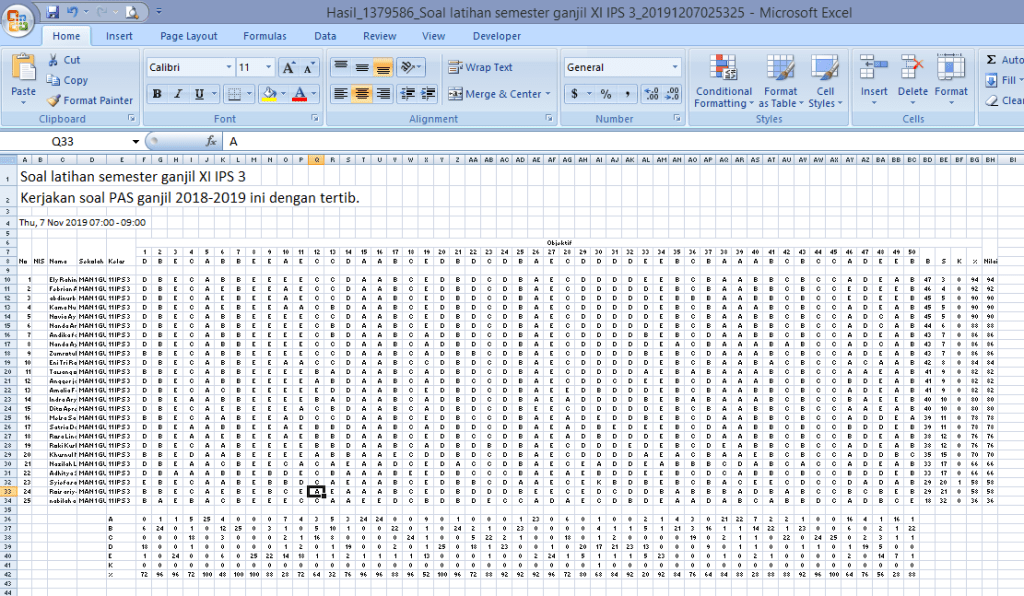Expand the General number format dropdown
Screen dimensions: 1024x596
[x=674, y=68]
